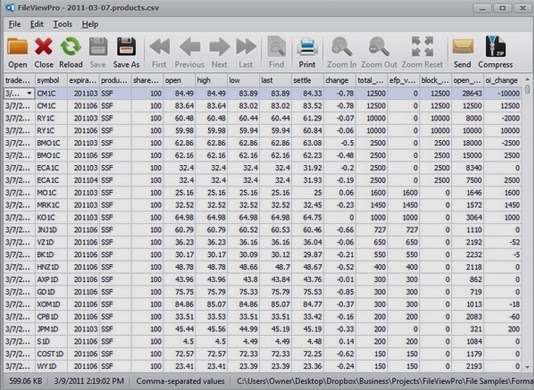Go to First page icon

point(159,47)
